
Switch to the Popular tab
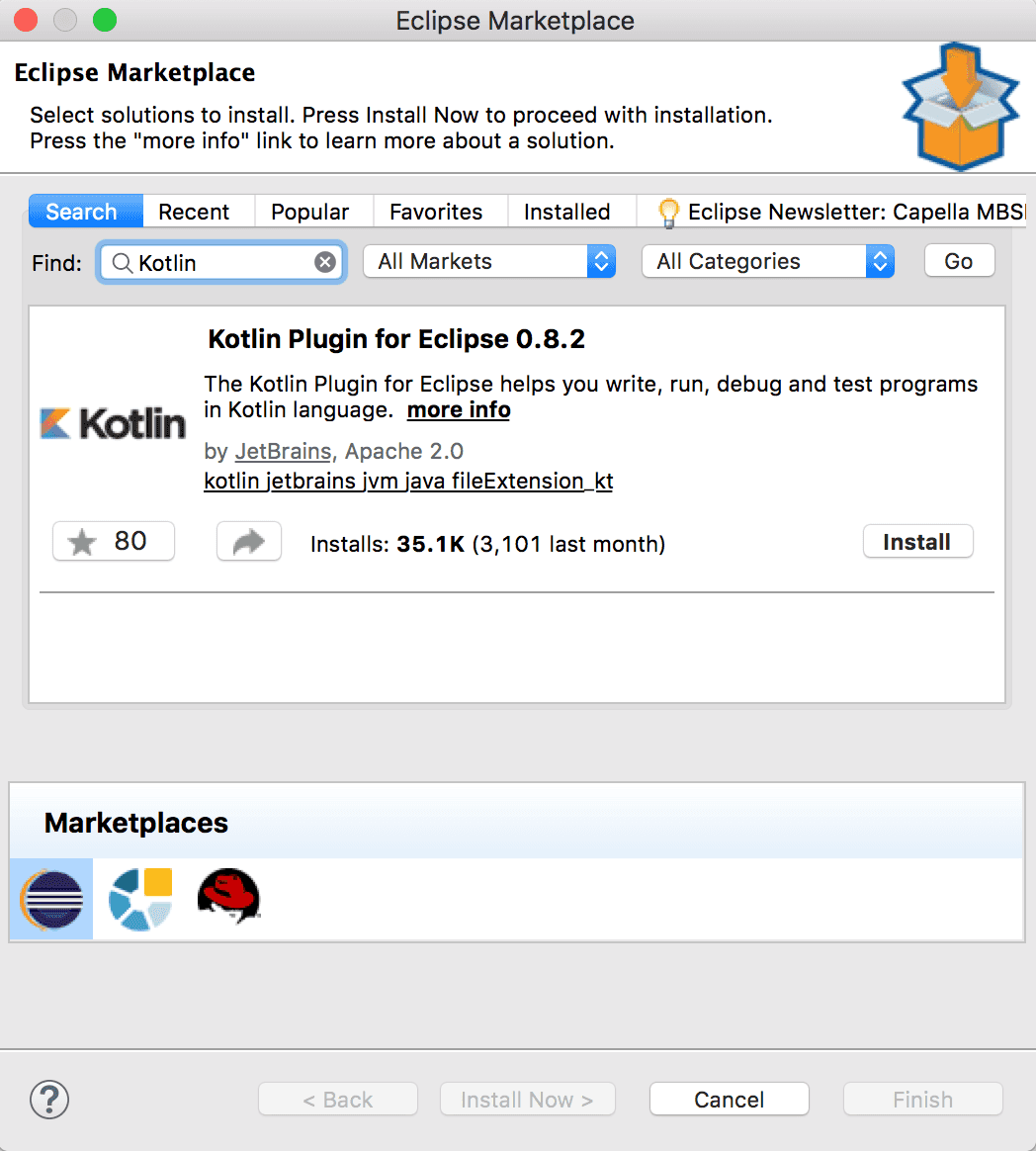pos(310,211)
